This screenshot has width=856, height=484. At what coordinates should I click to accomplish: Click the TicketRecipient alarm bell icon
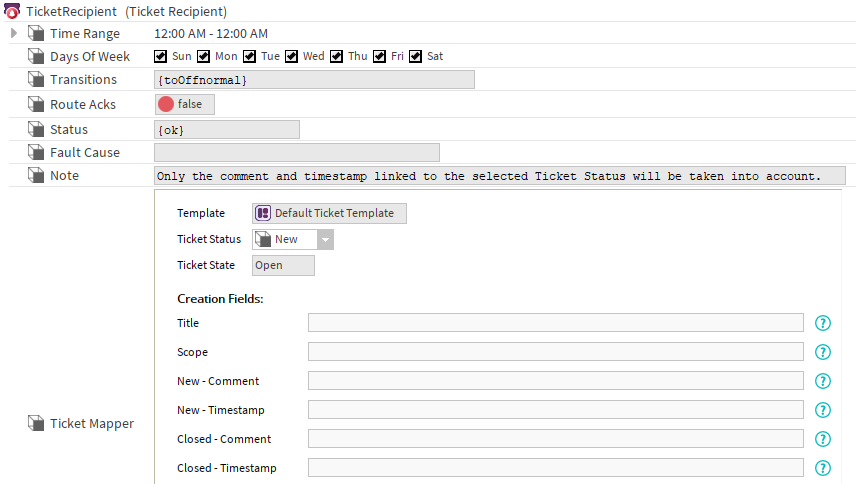(x=11, y=11)
